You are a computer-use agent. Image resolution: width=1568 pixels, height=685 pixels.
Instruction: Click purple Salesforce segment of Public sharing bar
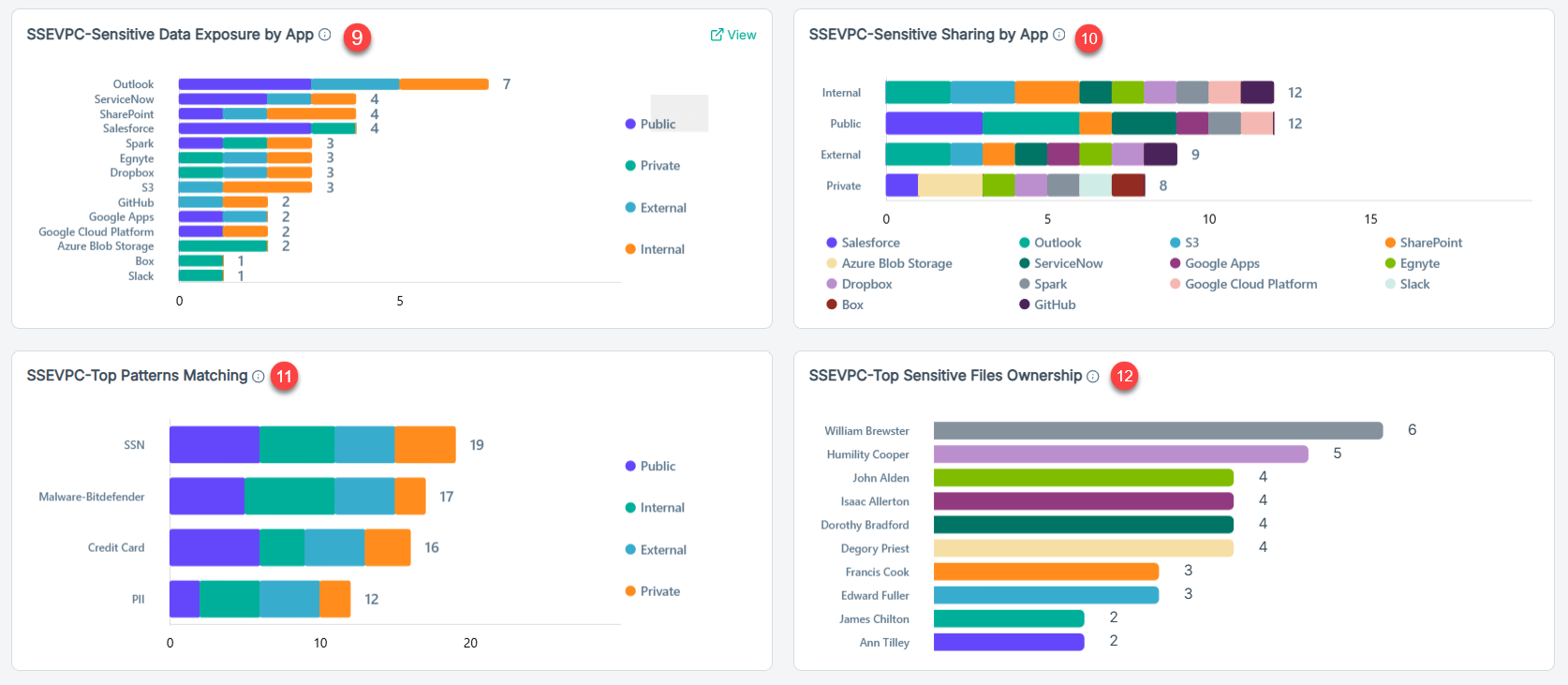[934, 124]
